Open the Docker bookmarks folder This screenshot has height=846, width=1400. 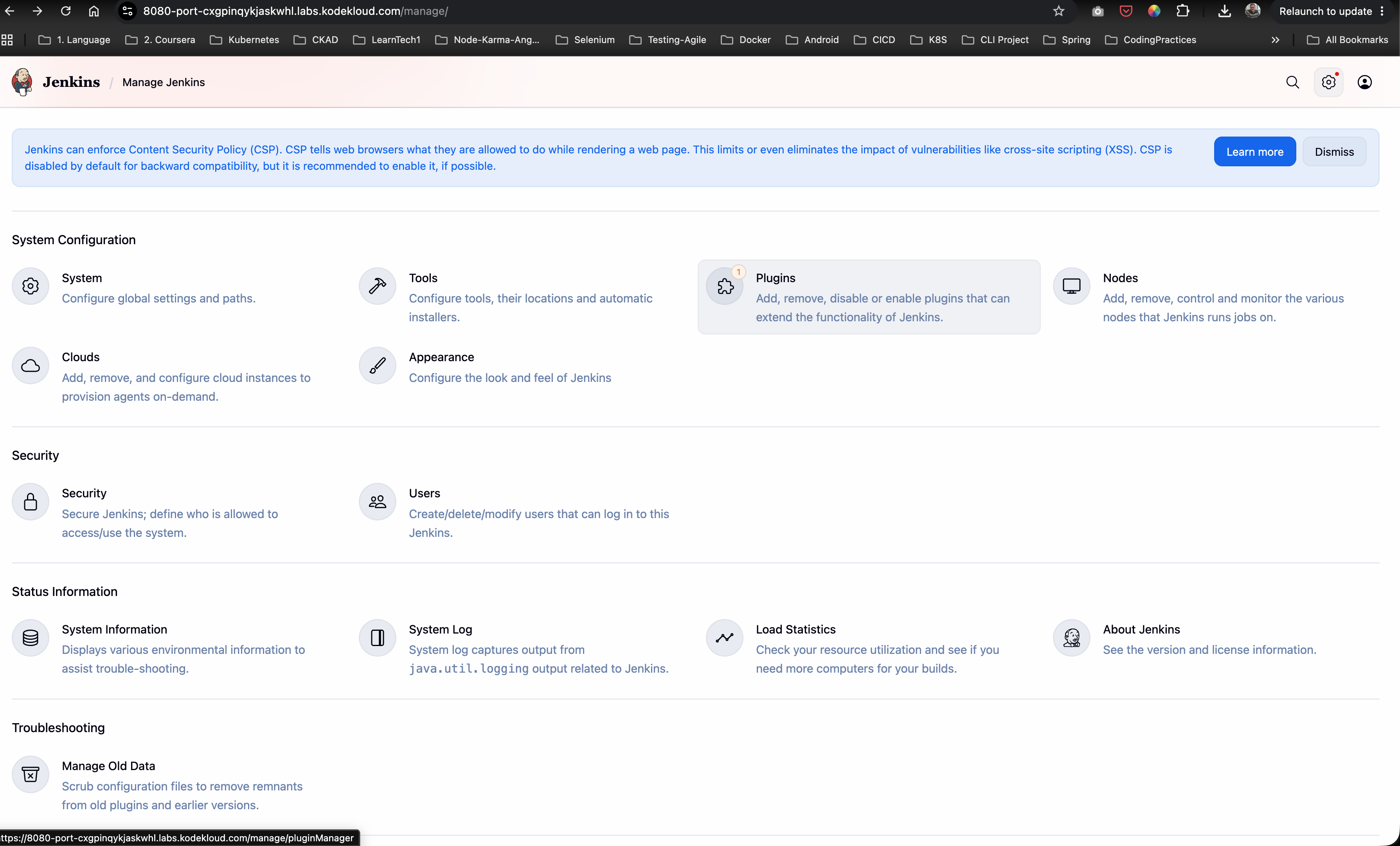[x=745, y=40]
